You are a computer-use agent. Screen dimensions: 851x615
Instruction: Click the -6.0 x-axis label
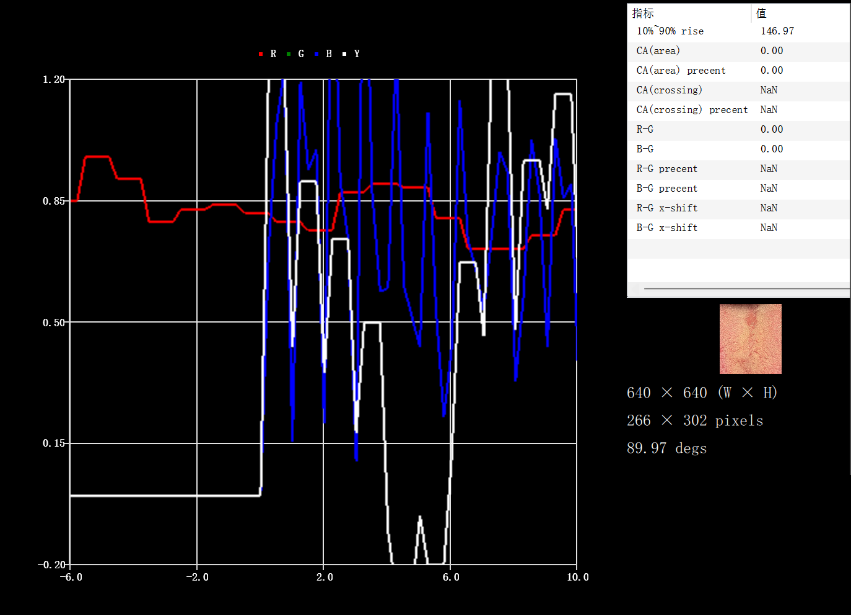71,577
